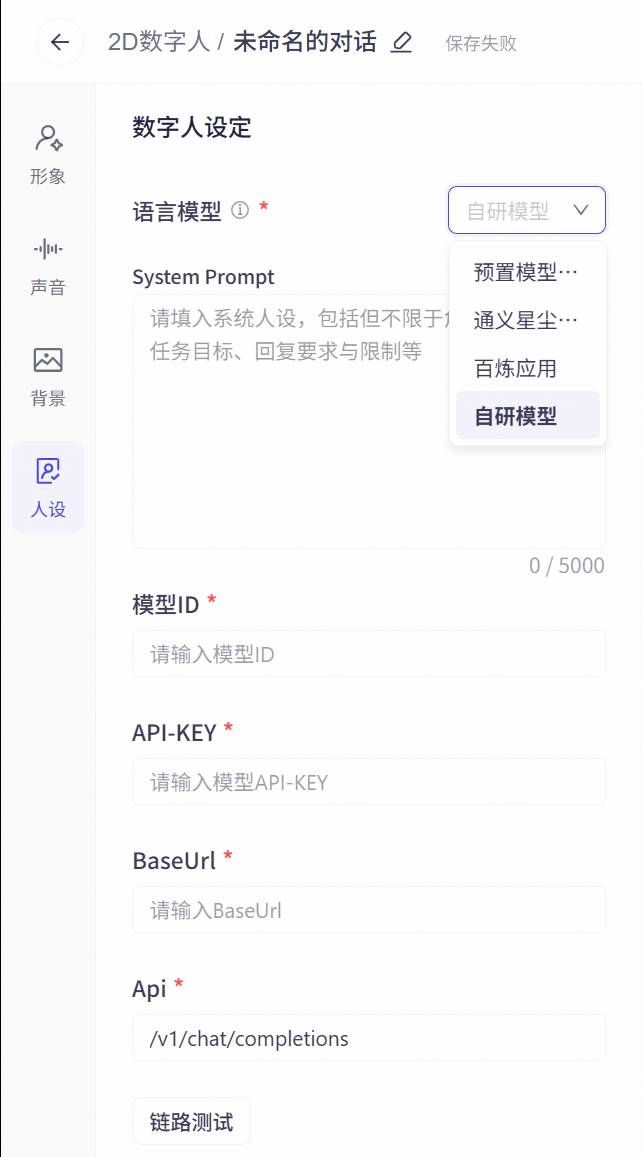This screenshot has width=642, height=1157.
Task: Select 百炼应用 from the dropdown list
Action: tap(528, 368)
